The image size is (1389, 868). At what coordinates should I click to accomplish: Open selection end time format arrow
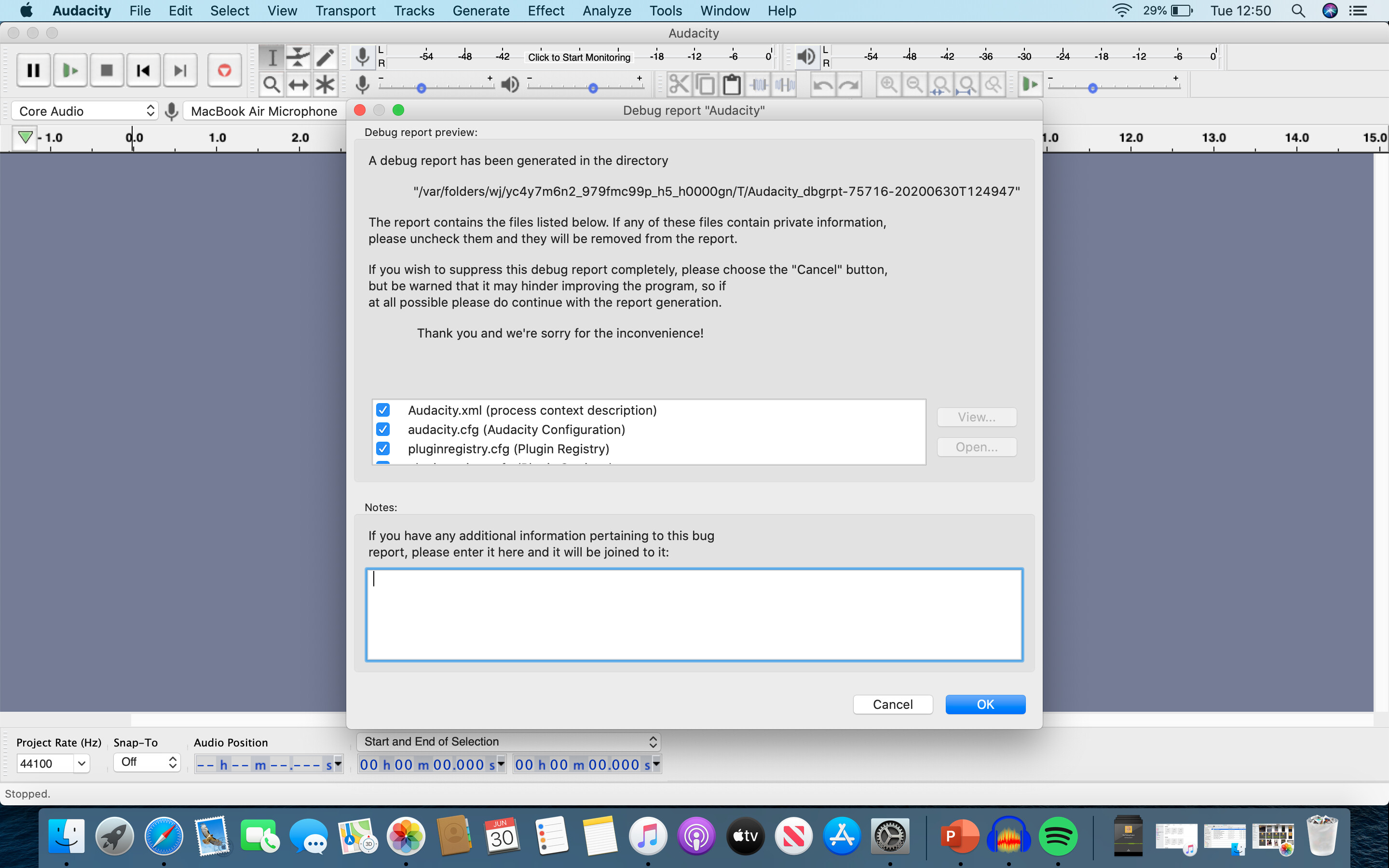point(656,763)
